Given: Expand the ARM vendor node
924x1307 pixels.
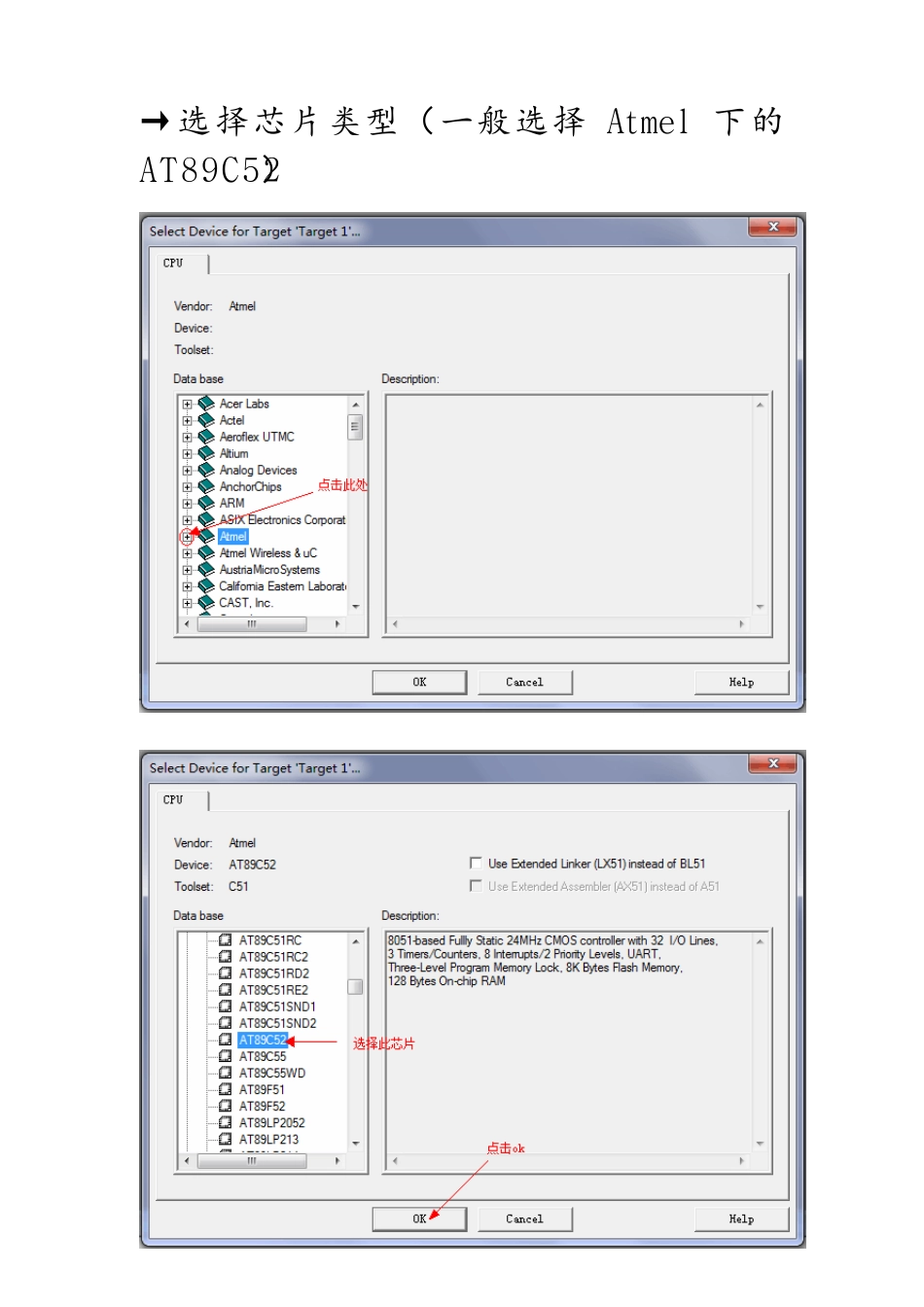Looking at the screenshot, I should click(x=187, y=503).
